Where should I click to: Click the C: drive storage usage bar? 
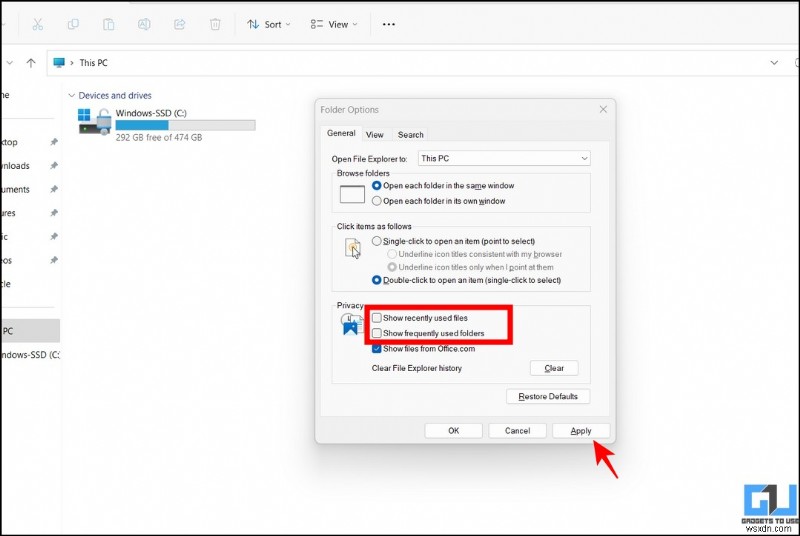[185, 125]
